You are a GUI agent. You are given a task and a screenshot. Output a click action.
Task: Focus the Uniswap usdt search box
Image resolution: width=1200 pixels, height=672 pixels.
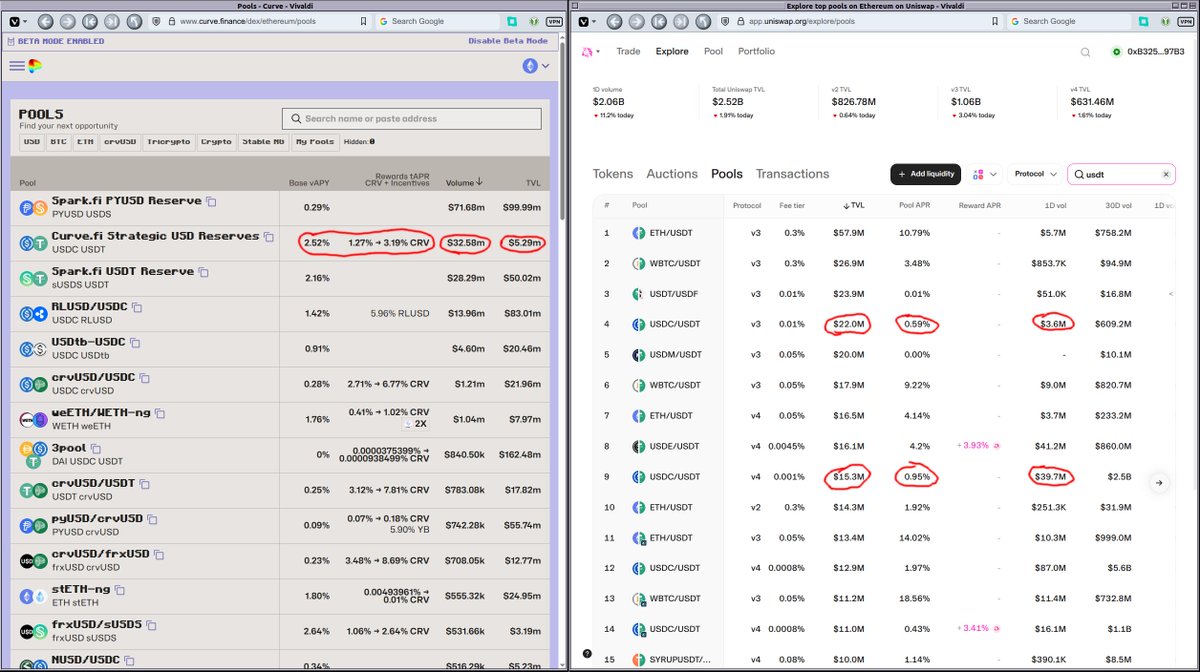click(x=1121, y=174)
